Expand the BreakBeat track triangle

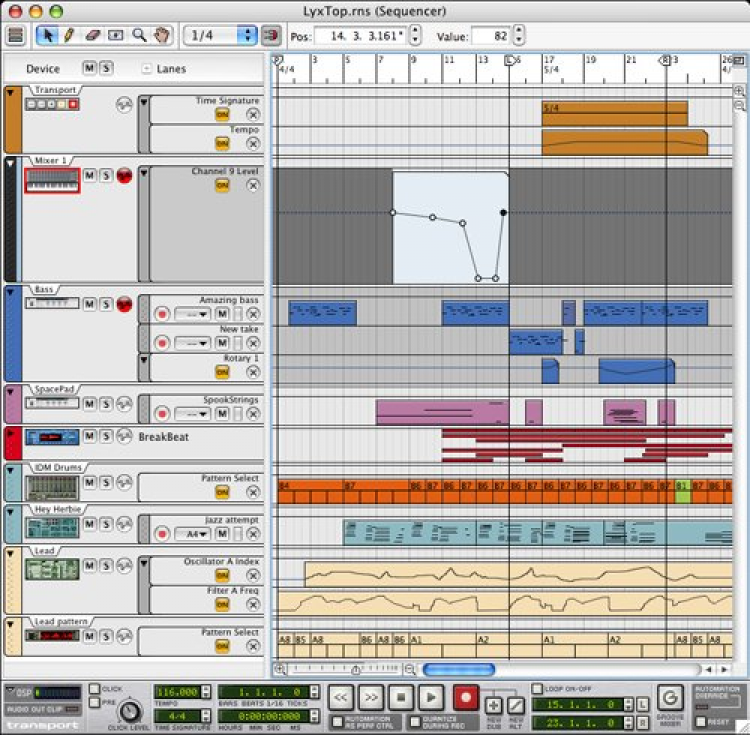[x=11, y=433]
